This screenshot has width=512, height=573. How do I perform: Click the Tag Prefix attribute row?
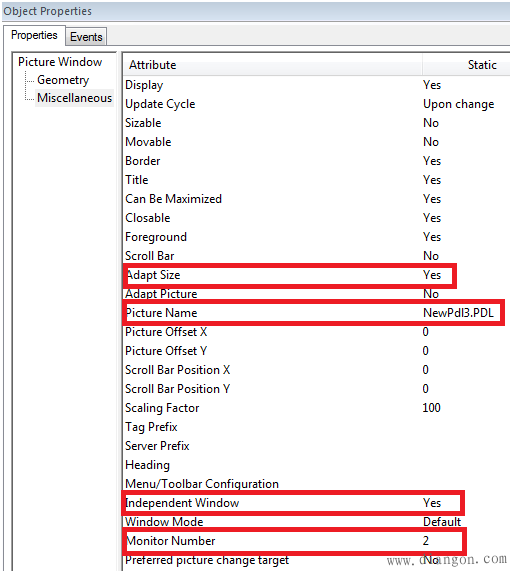click(316, 427)
